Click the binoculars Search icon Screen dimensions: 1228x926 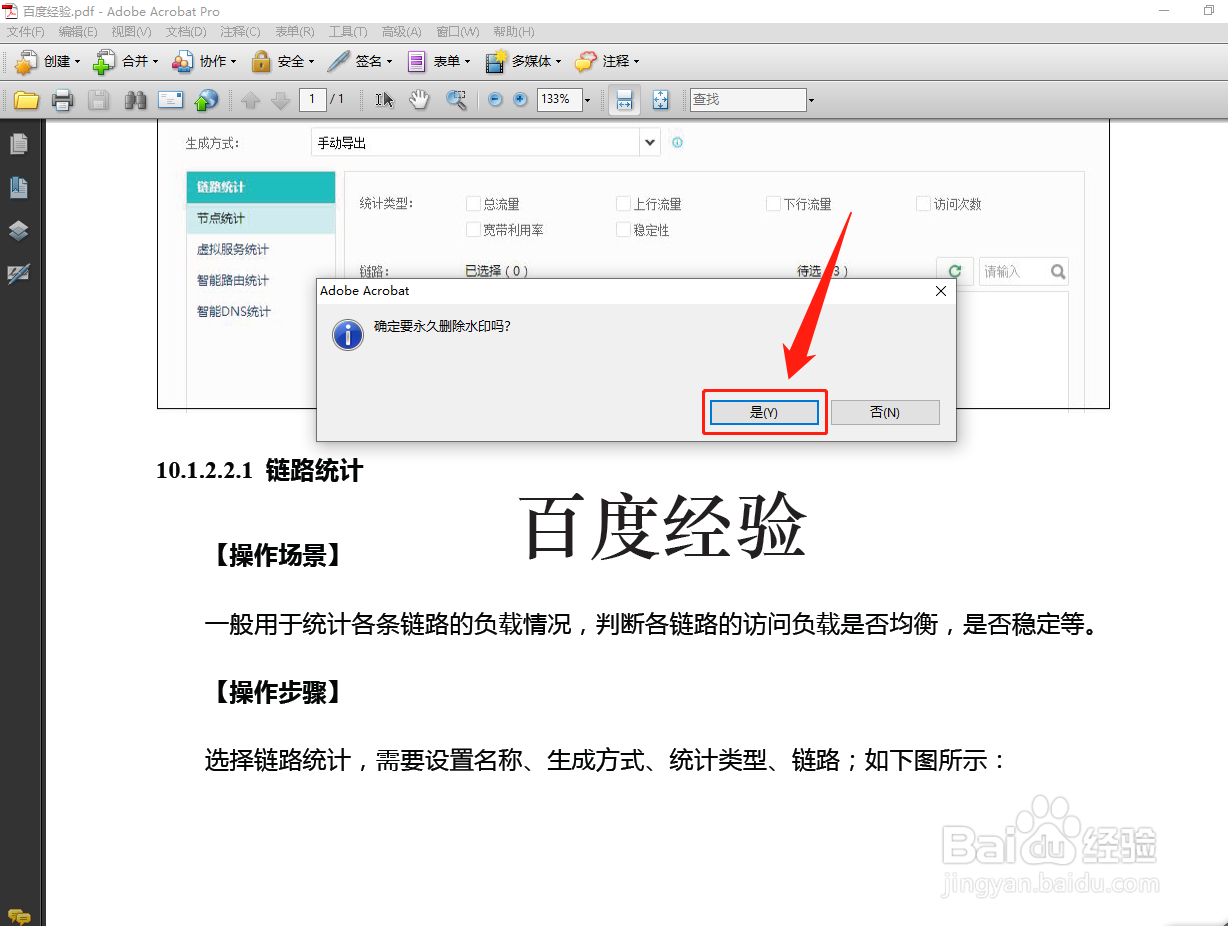point(135,100)
